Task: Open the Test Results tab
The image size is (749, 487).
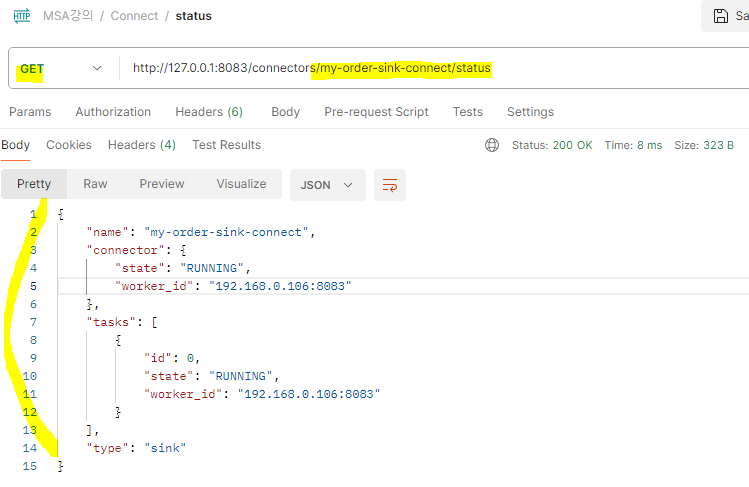Action: tap(226, 145)
